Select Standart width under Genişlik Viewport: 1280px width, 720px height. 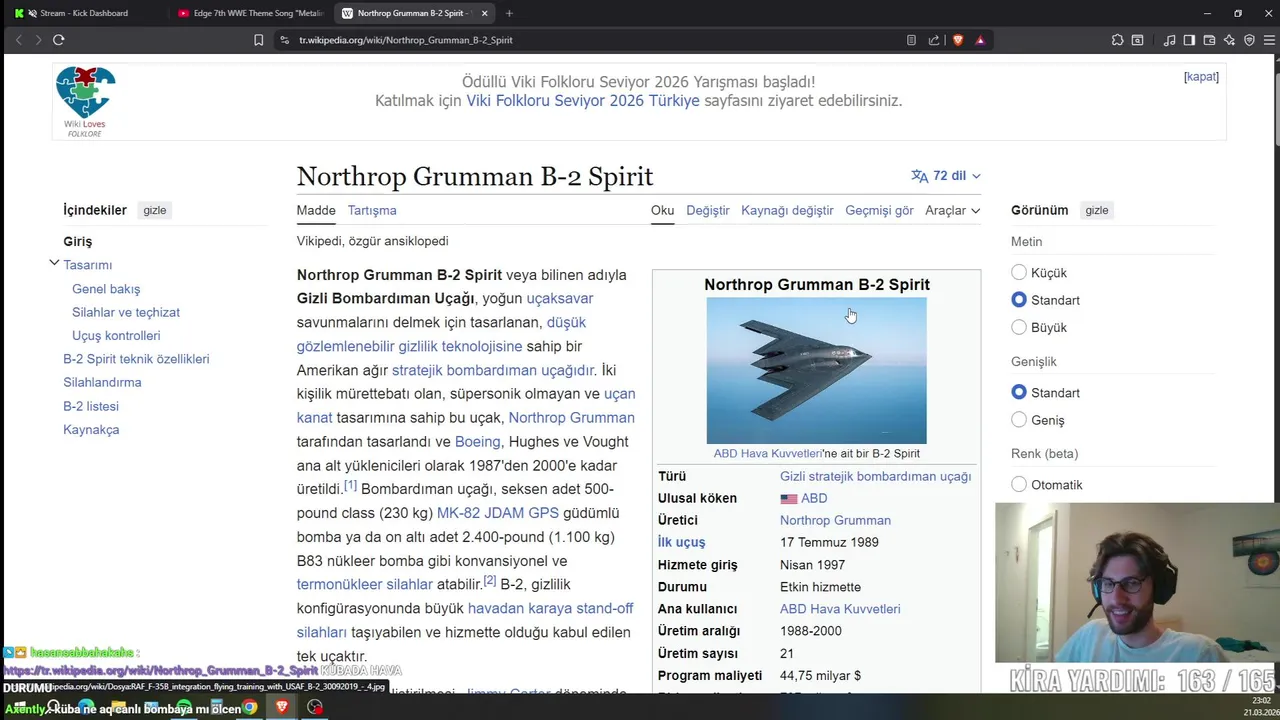coord(1019,392)
